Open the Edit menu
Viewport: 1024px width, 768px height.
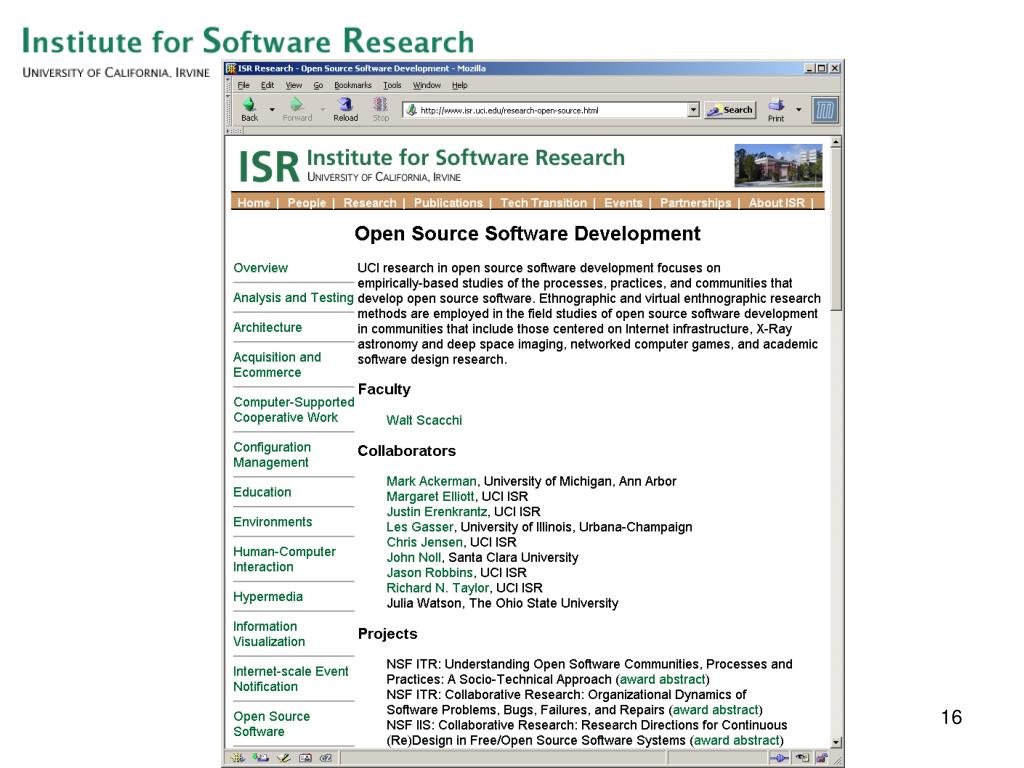267,86
